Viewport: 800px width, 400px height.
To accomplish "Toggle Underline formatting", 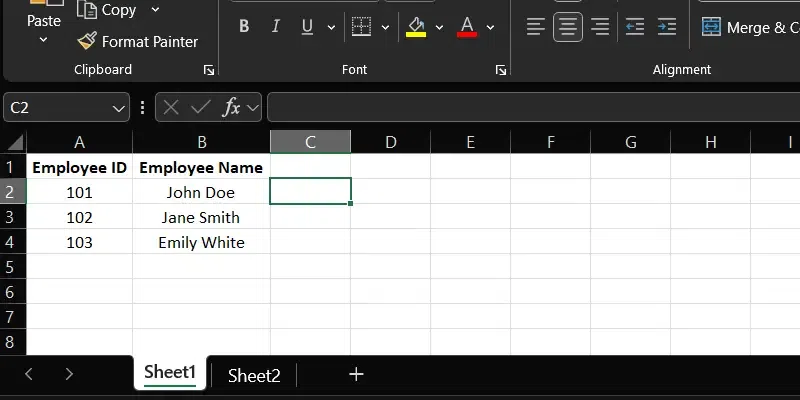I will (307, 27).
